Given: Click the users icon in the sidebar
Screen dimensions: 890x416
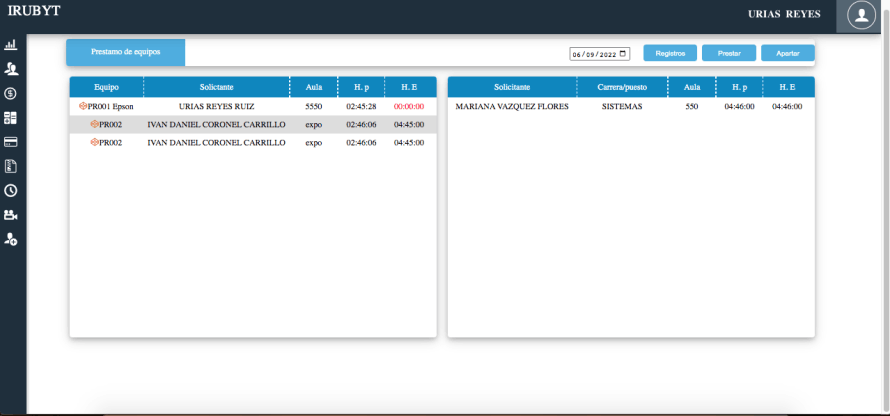Looking at the screenshot, I should click(11, 69).
